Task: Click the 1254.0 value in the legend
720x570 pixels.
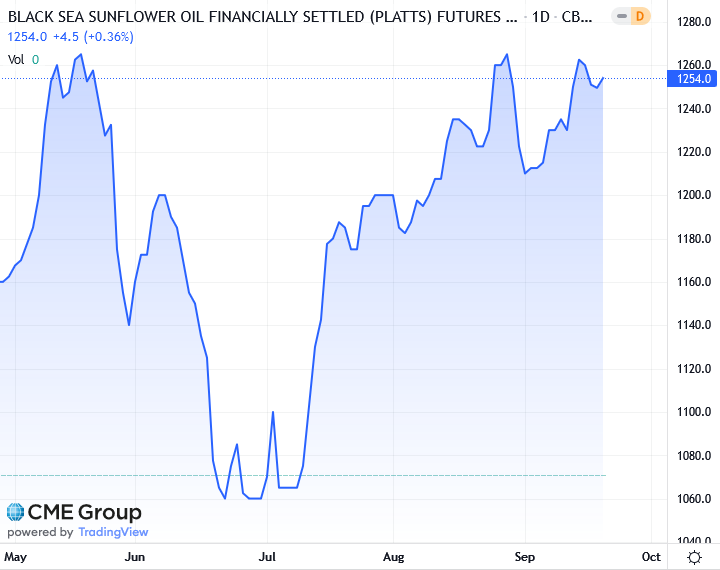Action: [27, 37]
